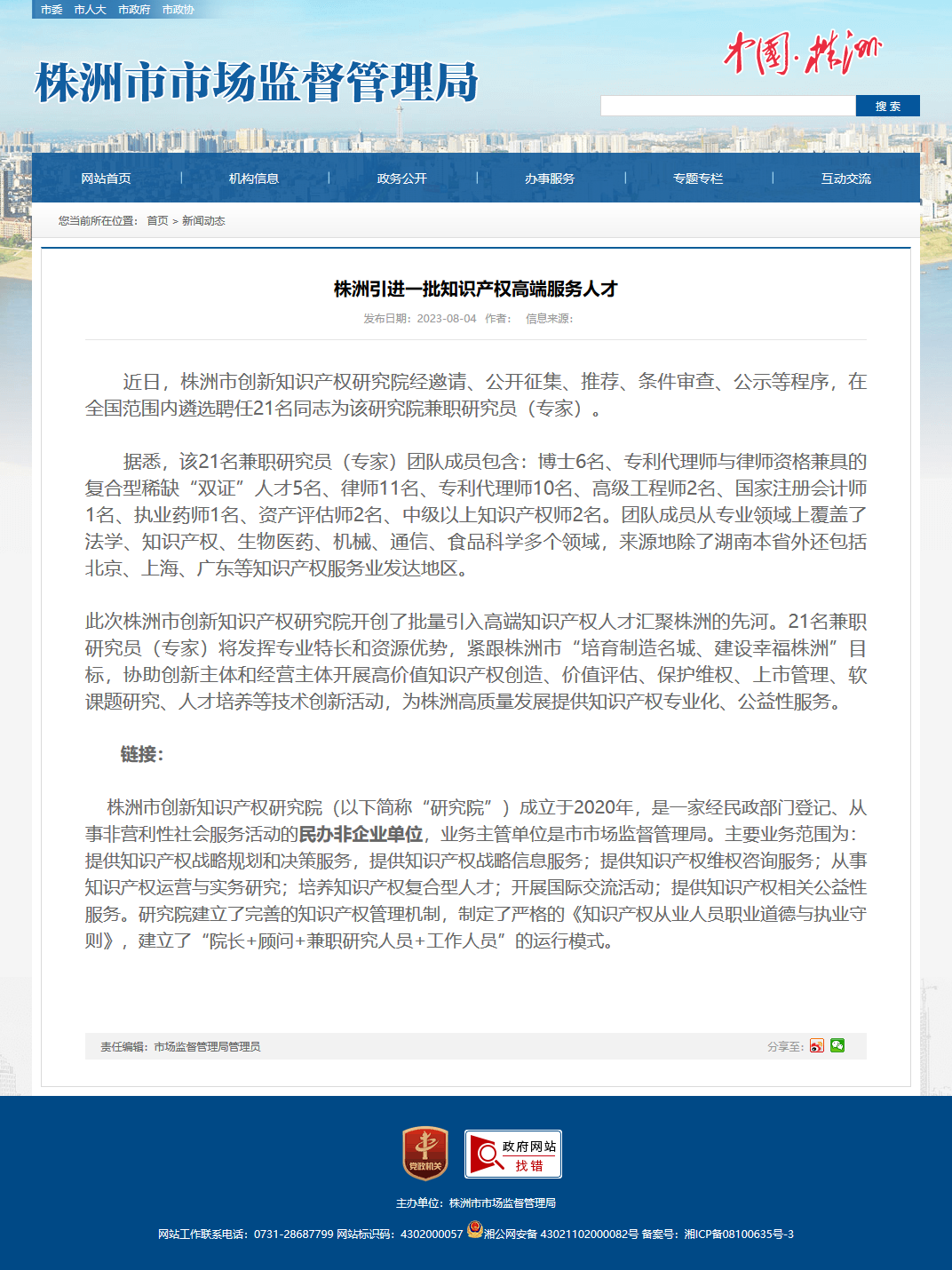This screenshot has width=952, height=1270.
Task: Go to 办事服务 navigation item
Action: pyautogui.click(x=550, y=179)
